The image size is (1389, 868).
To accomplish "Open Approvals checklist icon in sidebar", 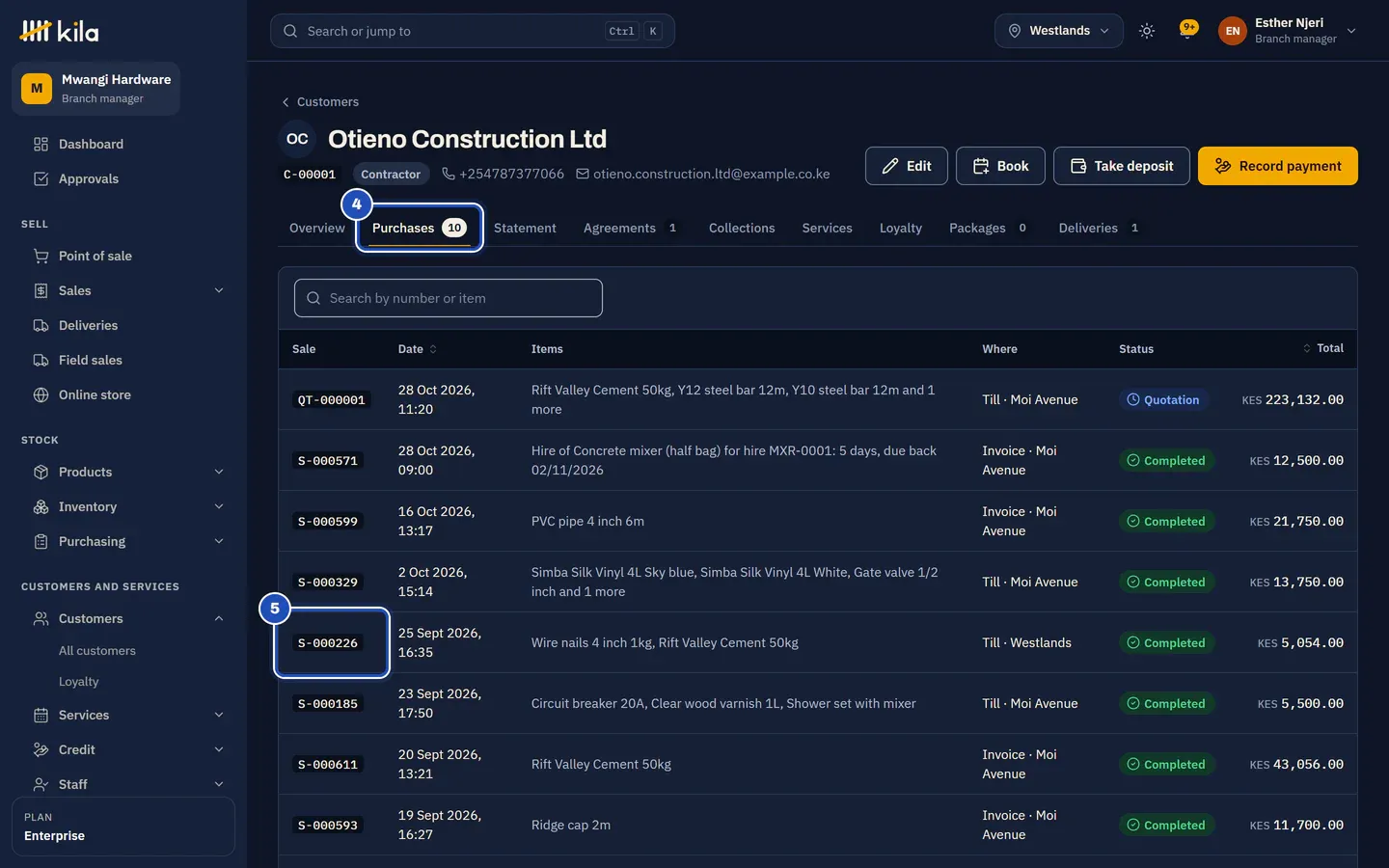I will tap(41, 178).
